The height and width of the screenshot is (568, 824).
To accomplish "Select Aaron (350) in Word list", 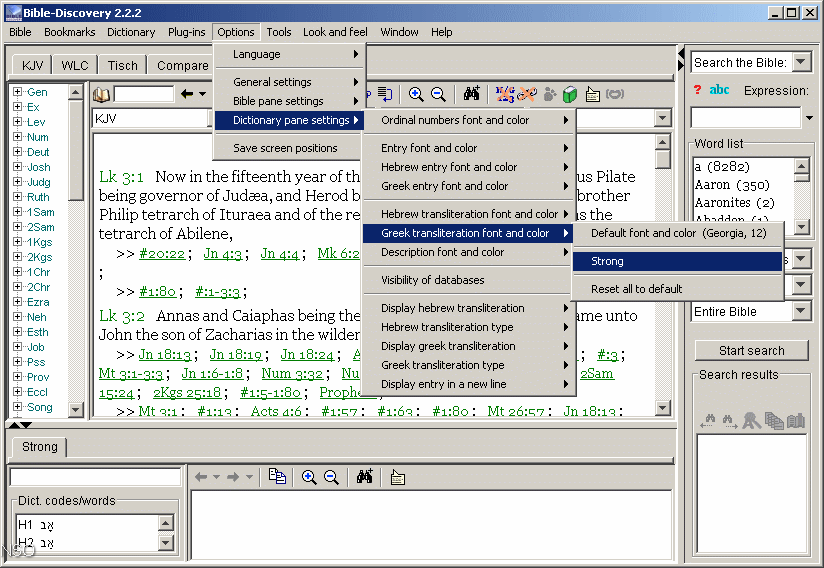I will (732, 185).
